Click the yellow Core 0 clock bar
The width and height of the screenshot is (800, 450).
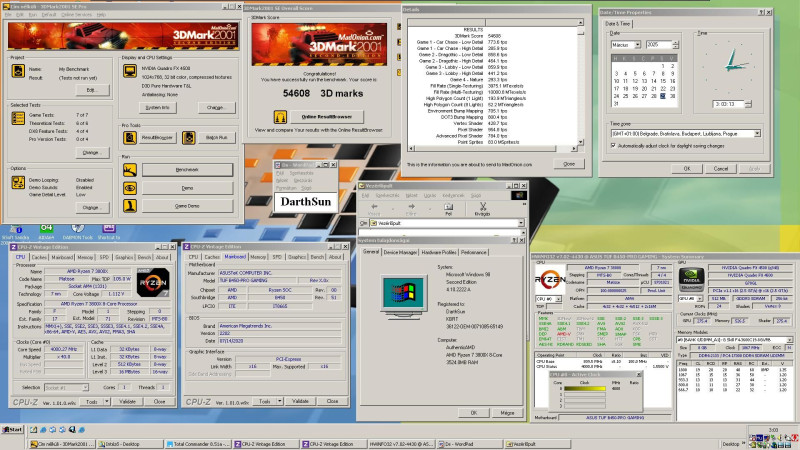click(585, 389)
